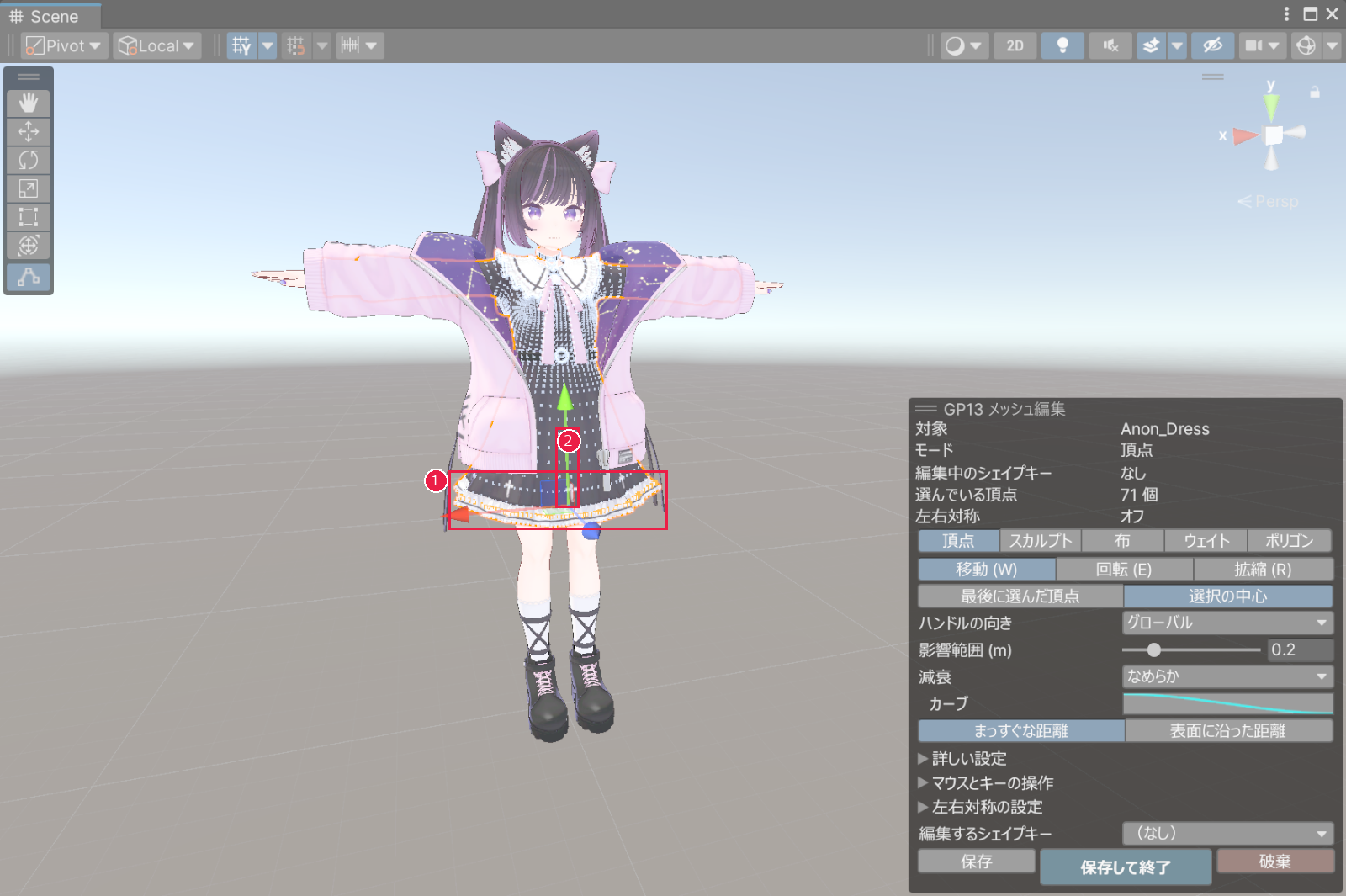Click the 影響範囲 value field showing 0.2
This screenshot has height=896, width=1346.
coord(1301,649)
